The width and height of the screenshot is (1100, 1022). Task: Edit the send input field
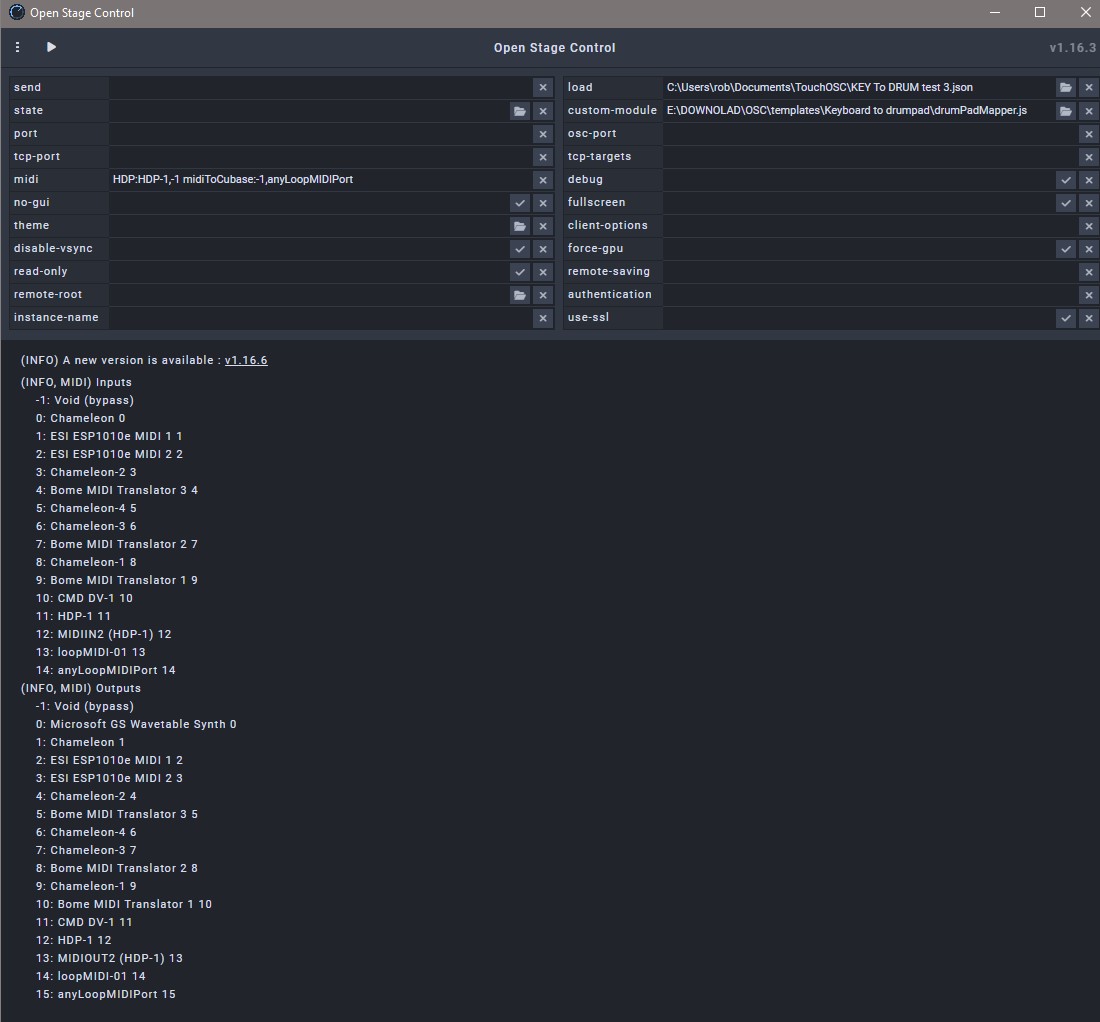[x=320, y=88]
